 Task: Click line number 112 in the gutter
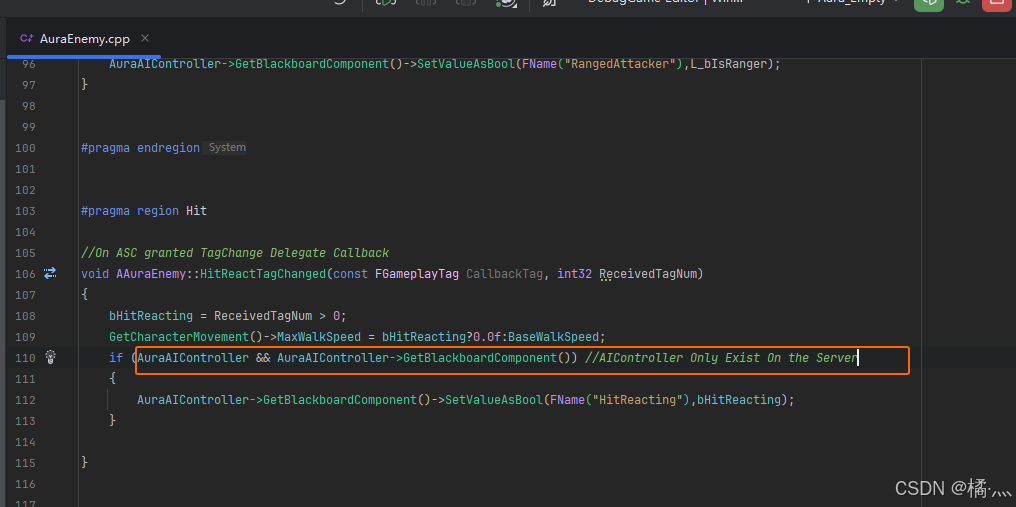coord(25,400)
